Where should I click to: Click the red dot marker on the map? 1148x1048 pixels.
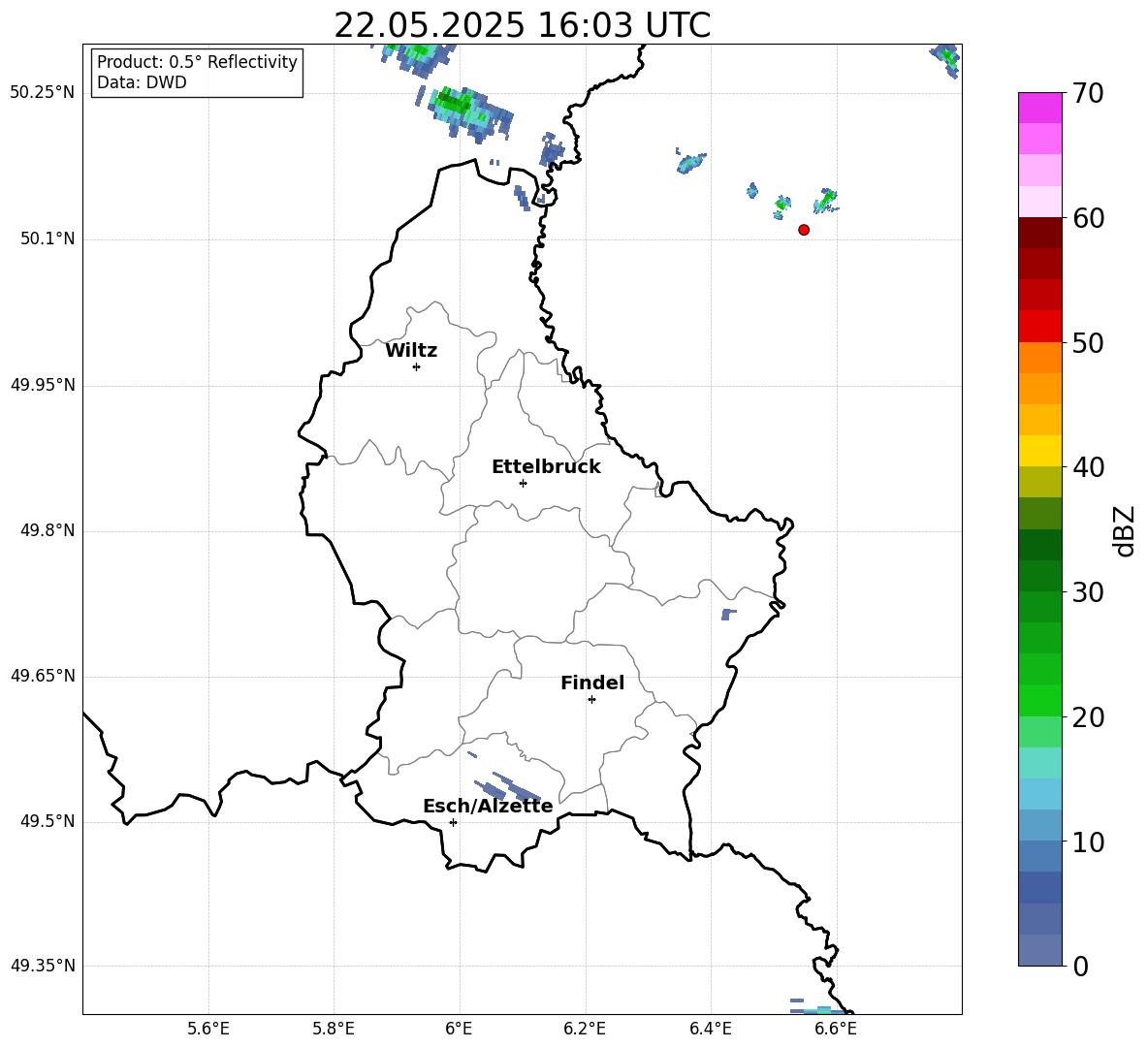[x=804, y=230]
